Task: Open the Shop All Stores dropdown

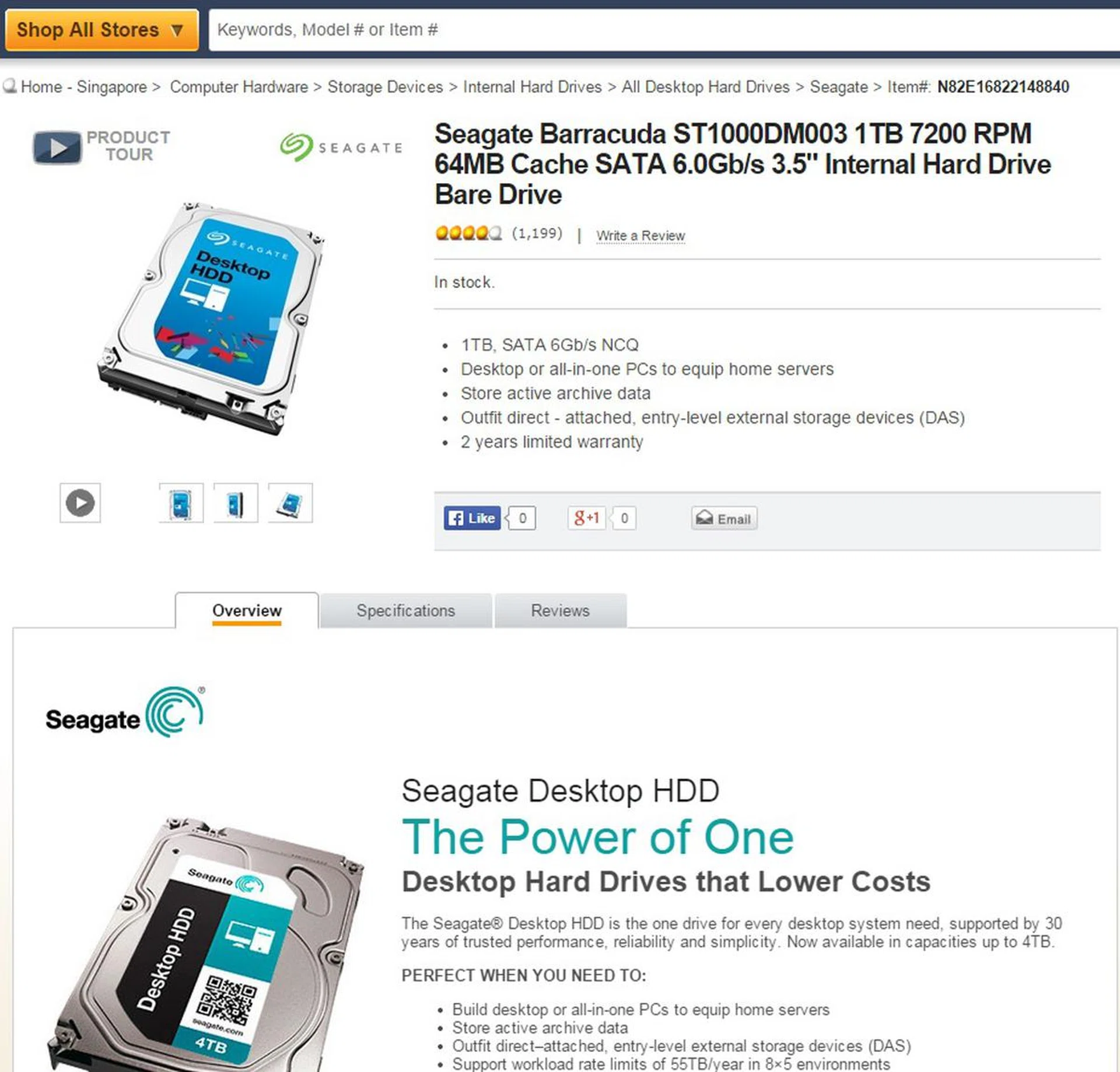Action: 101,30
